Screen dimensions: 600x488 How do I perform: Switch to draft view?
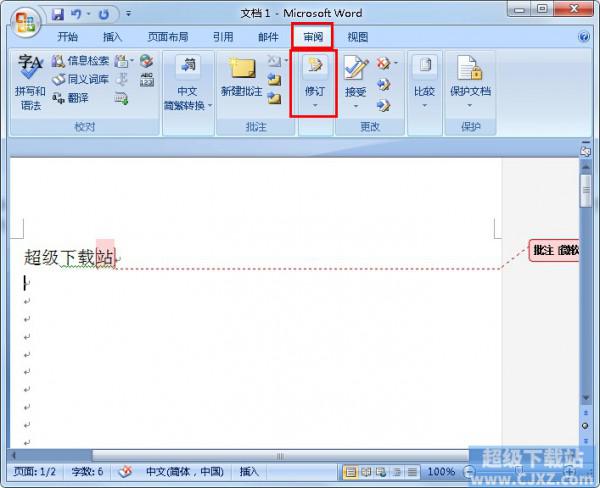pos(412,472)
